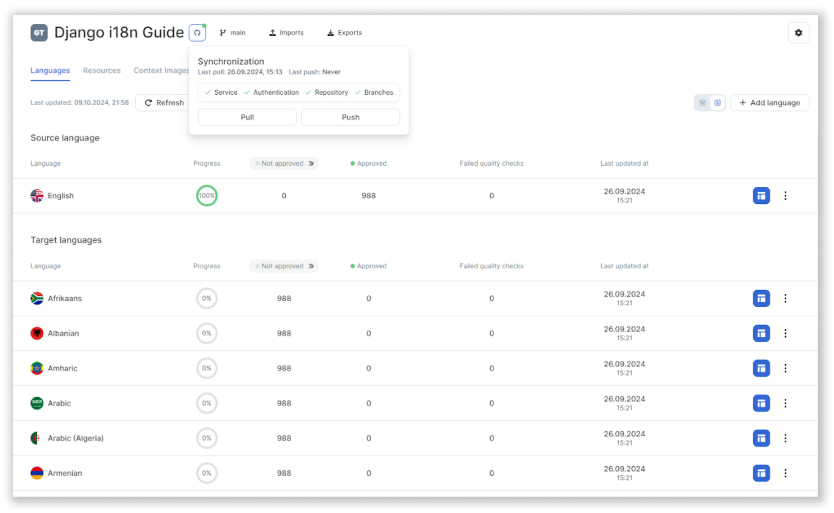The width and height of the screenshot is (834, 513).
Task: Switch to the Languages tab
Action: click(50, 70)
